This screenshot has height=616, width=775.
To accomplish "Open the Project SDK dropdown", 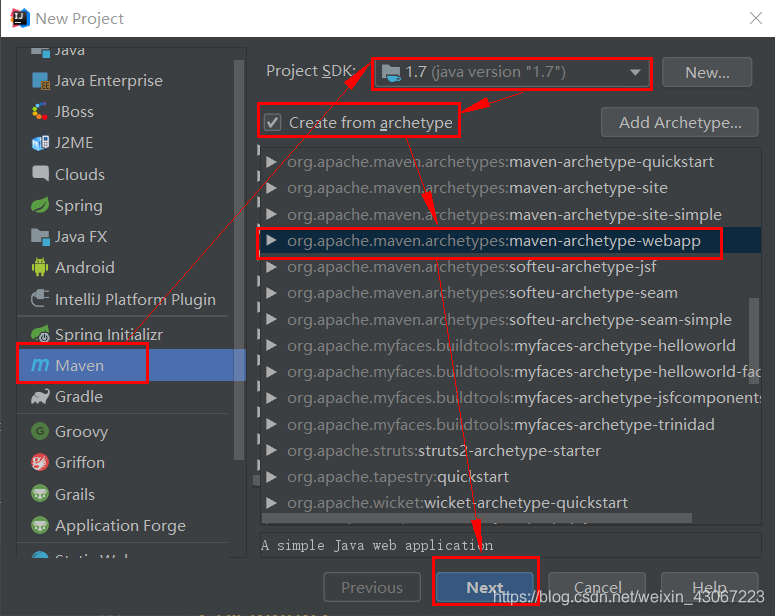I will pos(512,73).
